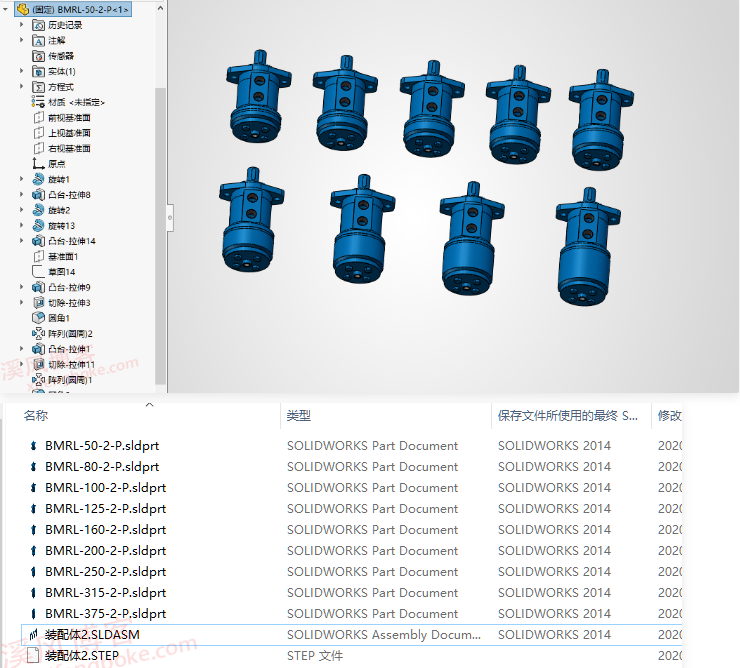
Task: Select file BMRL-315-2-P.sldprt
Action: (x=105, y=593)
